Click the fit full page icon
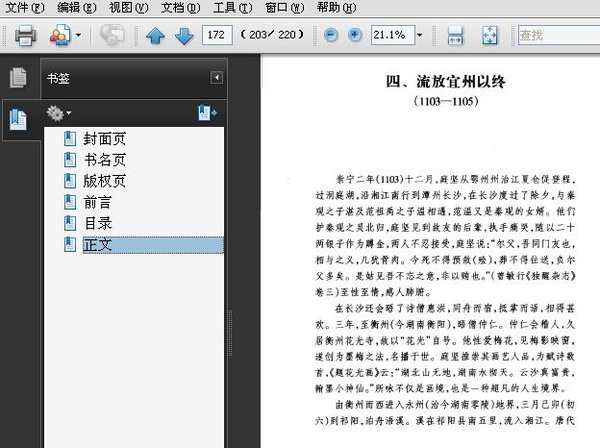The width and height of the screenshot is (600, 448). coord(490,36)
